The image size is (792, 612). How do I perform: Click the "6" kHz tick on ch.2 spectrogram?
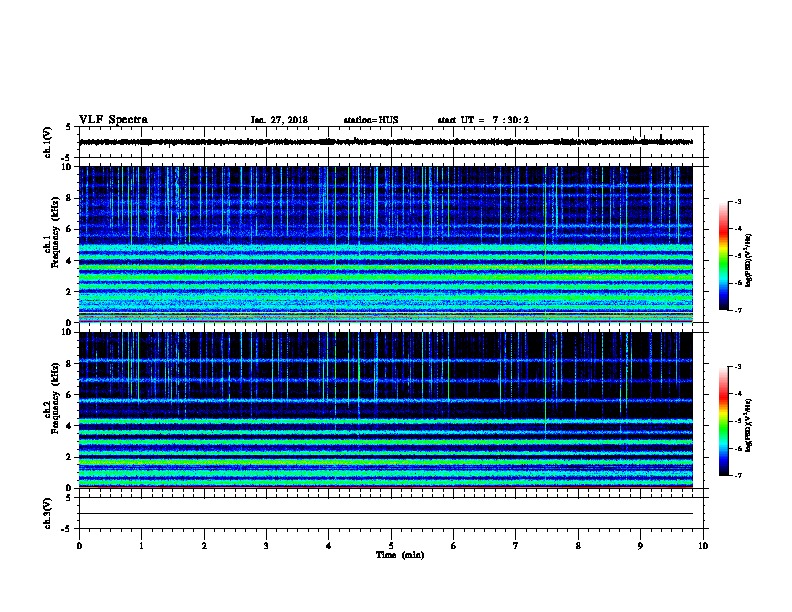pyautogui.click(x=69, y=394)
